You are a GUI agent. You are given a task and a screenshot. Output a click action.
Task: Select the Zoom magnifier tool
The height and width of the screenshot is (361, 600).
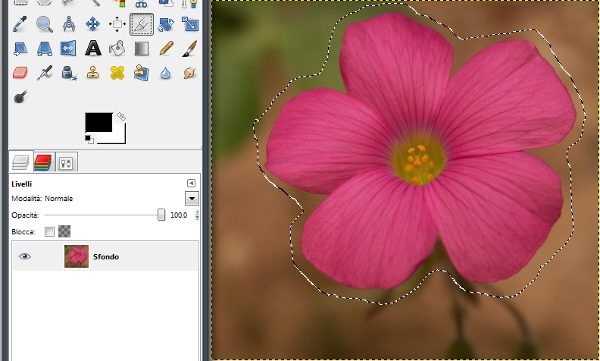point(44,24)
